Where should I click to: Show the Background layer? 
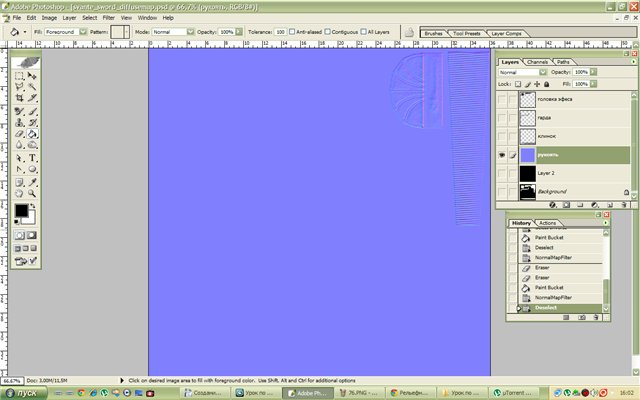pos(502,192)
